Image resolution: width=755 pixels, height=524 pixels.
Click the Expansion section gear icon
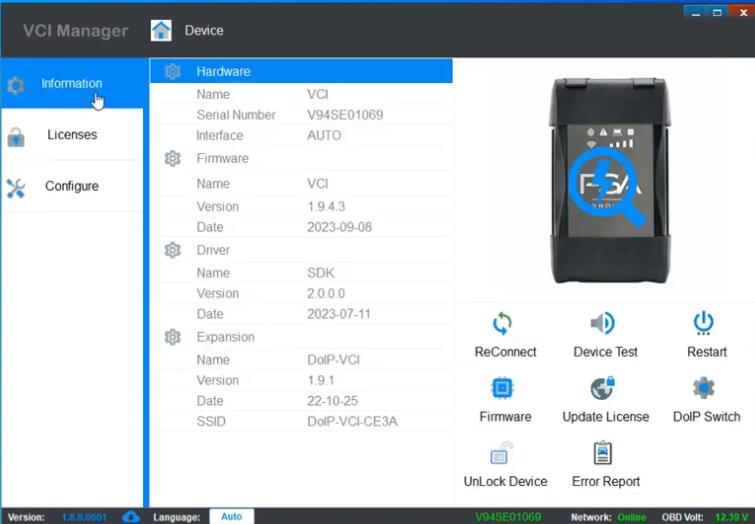(x=172, y=337)
